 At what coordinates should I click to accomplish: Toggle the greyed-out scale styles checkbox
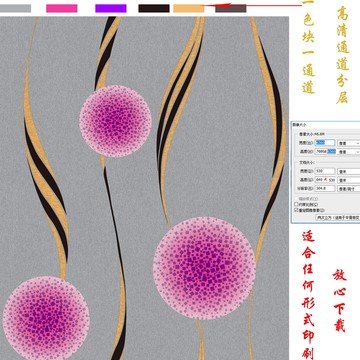coord(296,199)
